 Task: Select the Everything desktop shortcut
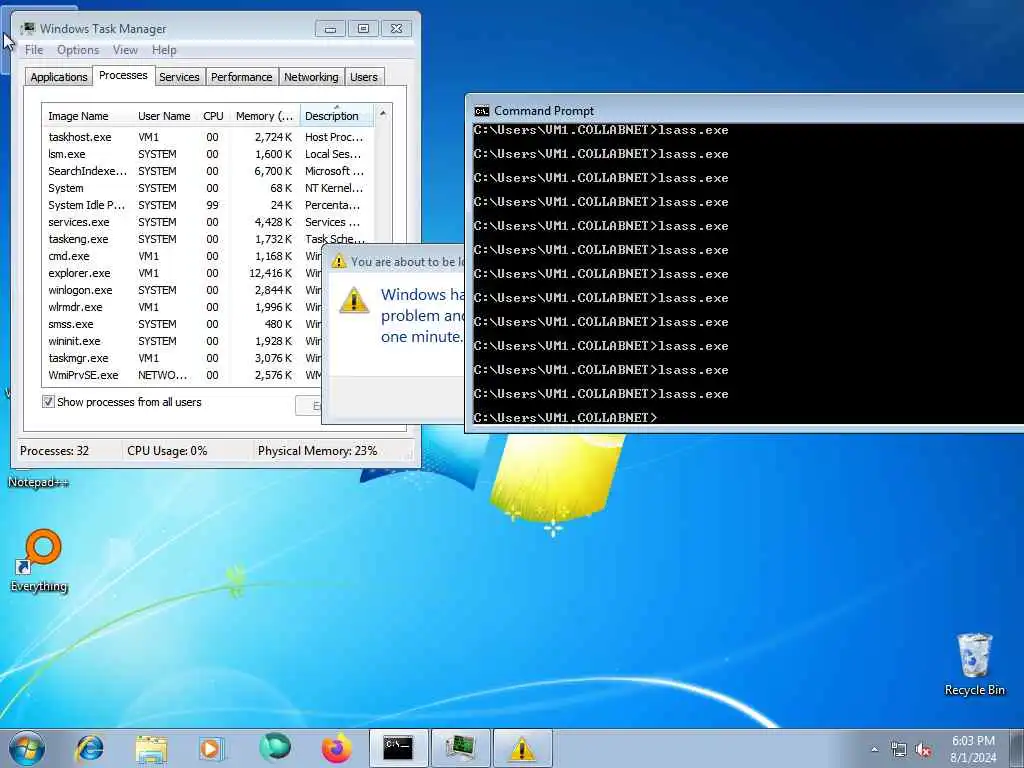[39, 560]
